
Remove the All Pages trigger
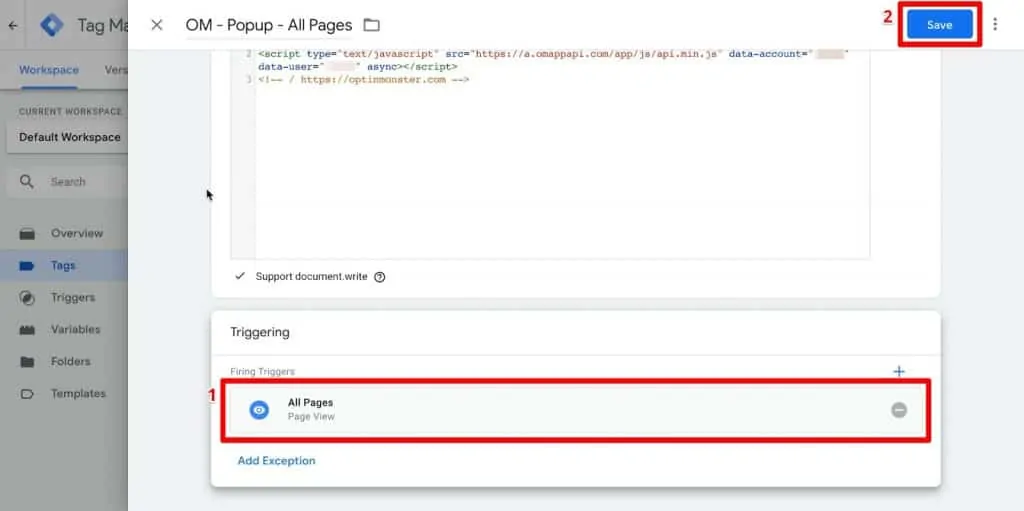click(899, 410)
